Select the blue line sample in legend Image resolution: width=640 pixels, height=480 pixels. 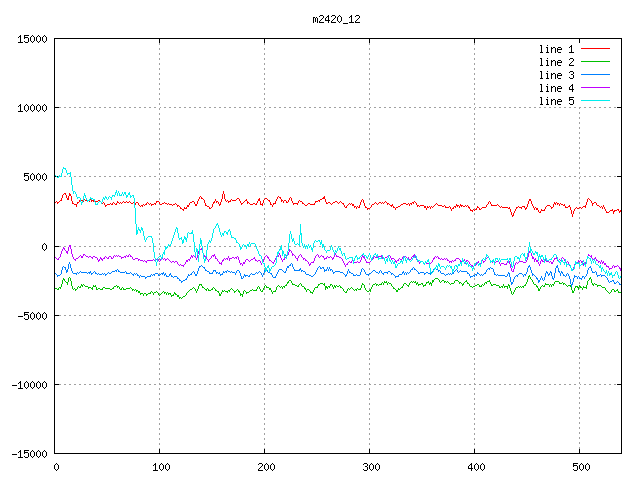(x=595, y=75)
